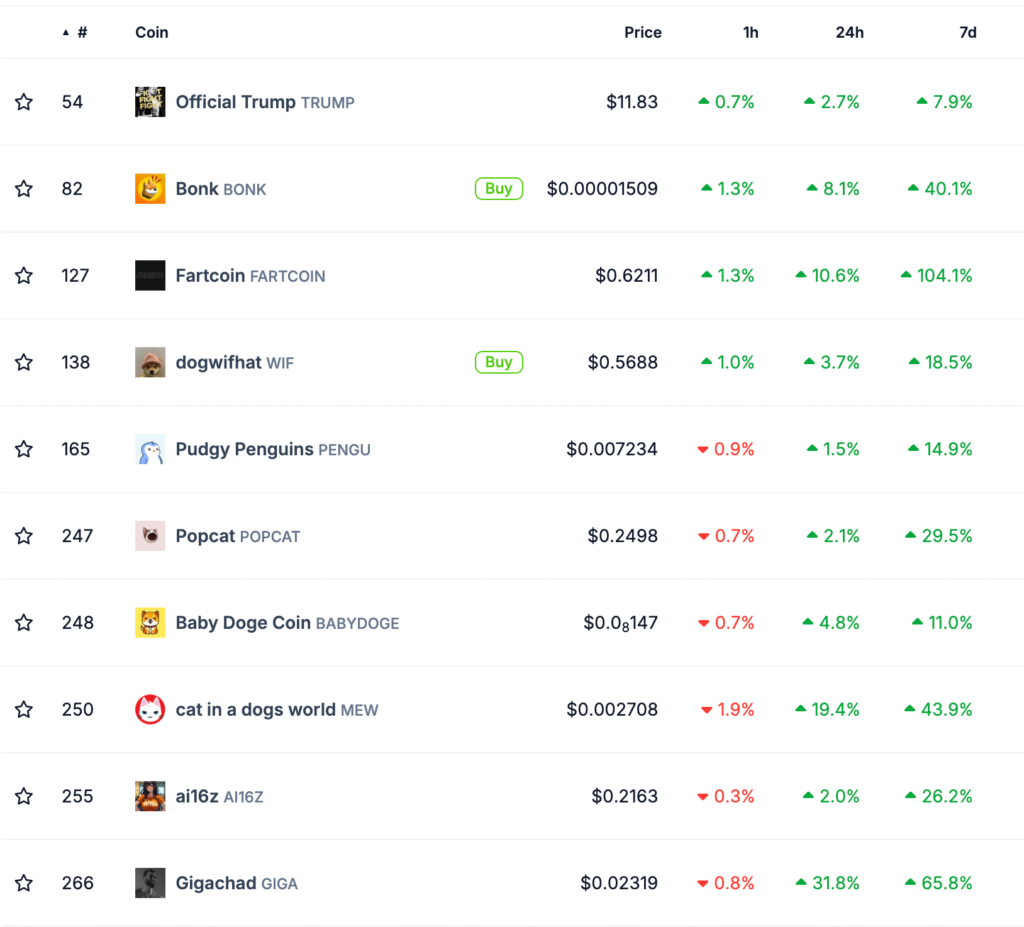Viewport: 1024px width, 927px height.
Task: Click the Pudgy Penguins logo
Action: click(x=150, y=449)
